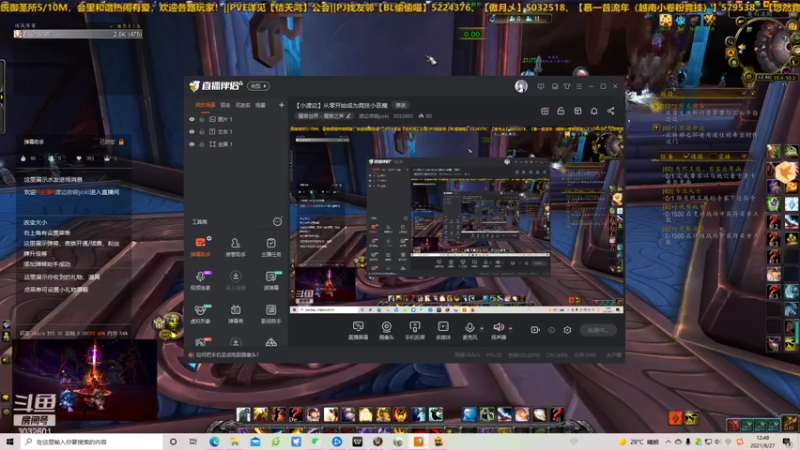Open the user avatar in title bar
The width and height of the screenshot is (800, 450).
coord(521,86)
